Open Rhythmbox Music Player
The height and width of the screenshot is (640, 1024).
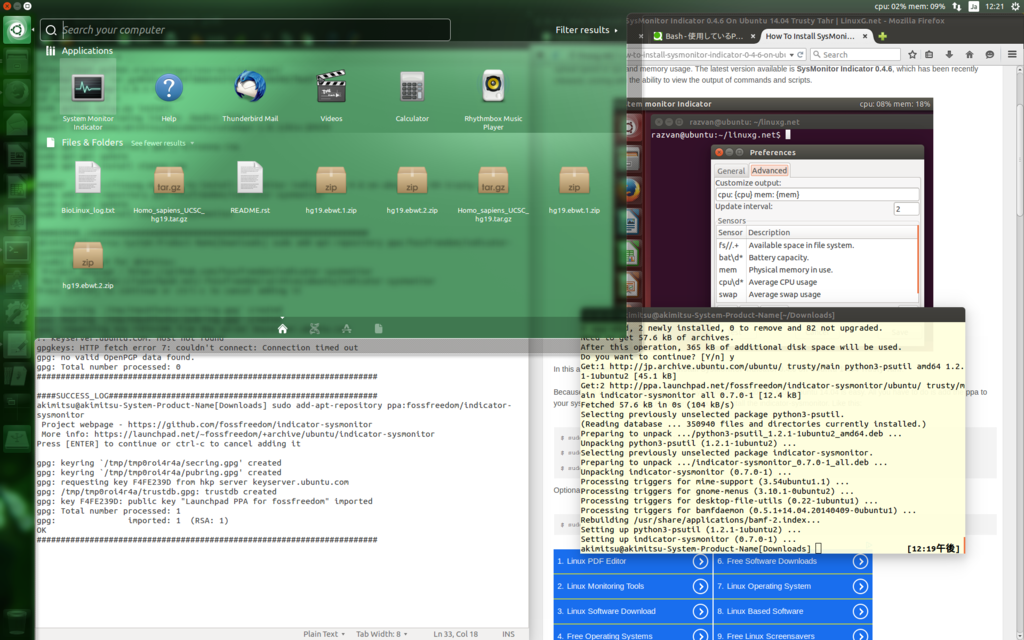coord(493,98)
